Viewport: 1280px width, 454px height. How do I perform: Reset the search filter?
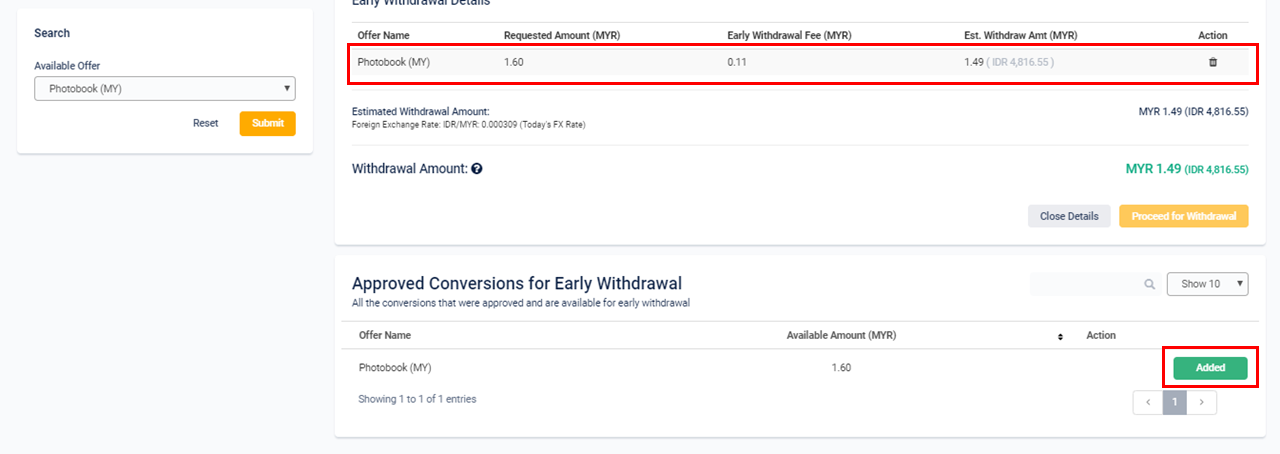[206, 123]
